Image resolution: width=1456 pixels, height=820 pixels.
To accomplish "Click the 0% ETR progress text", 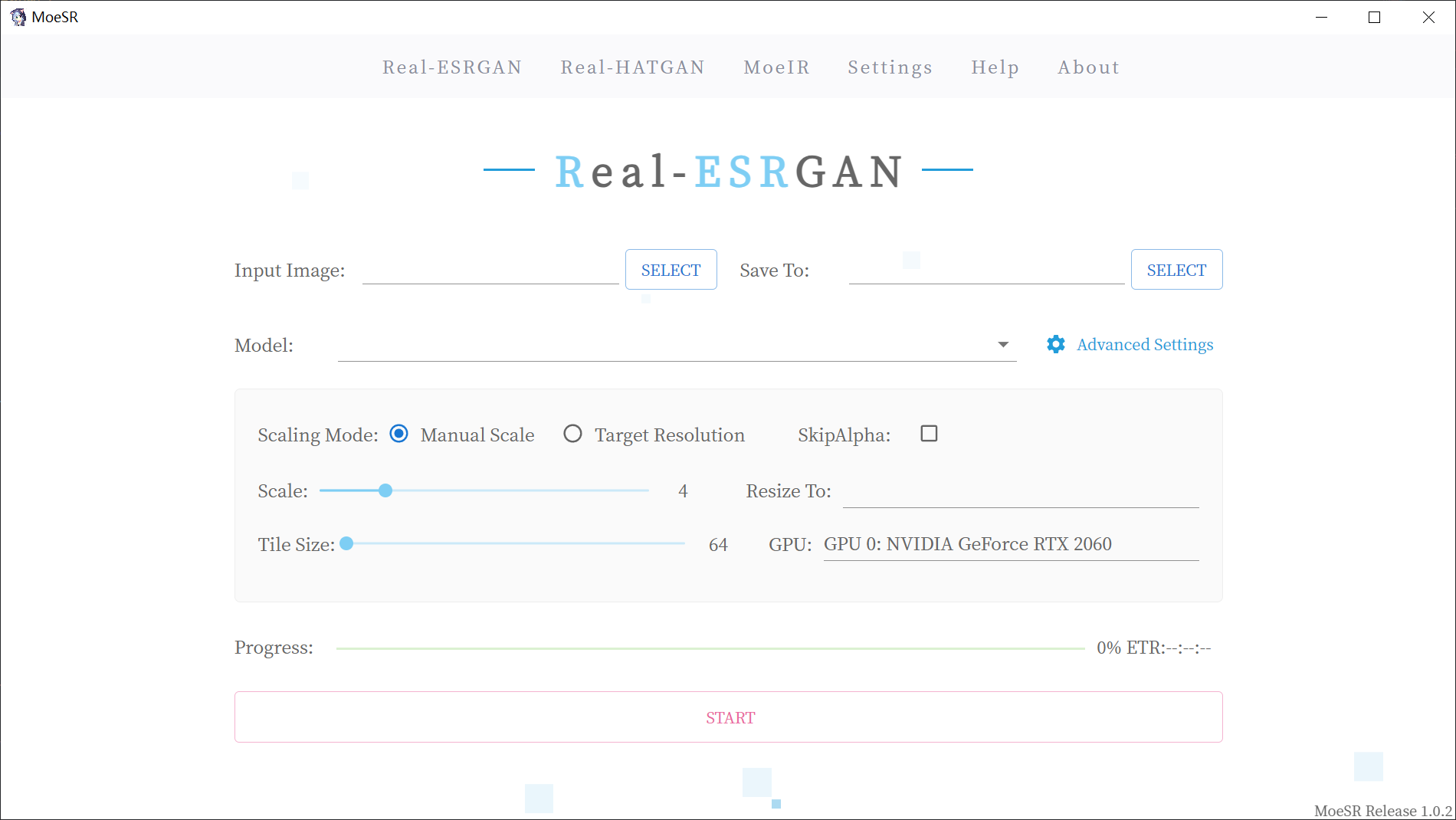I will coord(1153,648).
